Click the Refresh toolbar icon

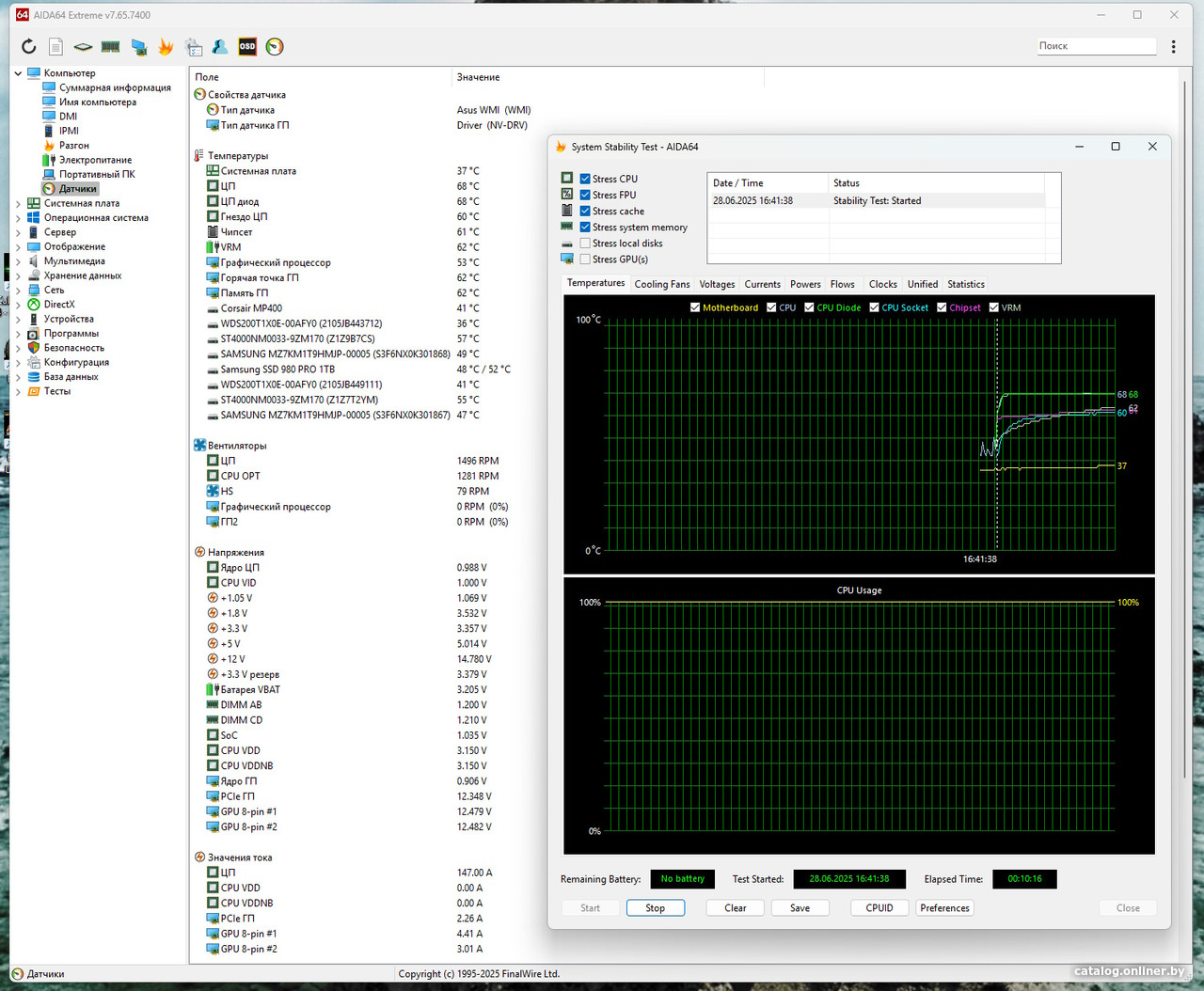[28, 47]
